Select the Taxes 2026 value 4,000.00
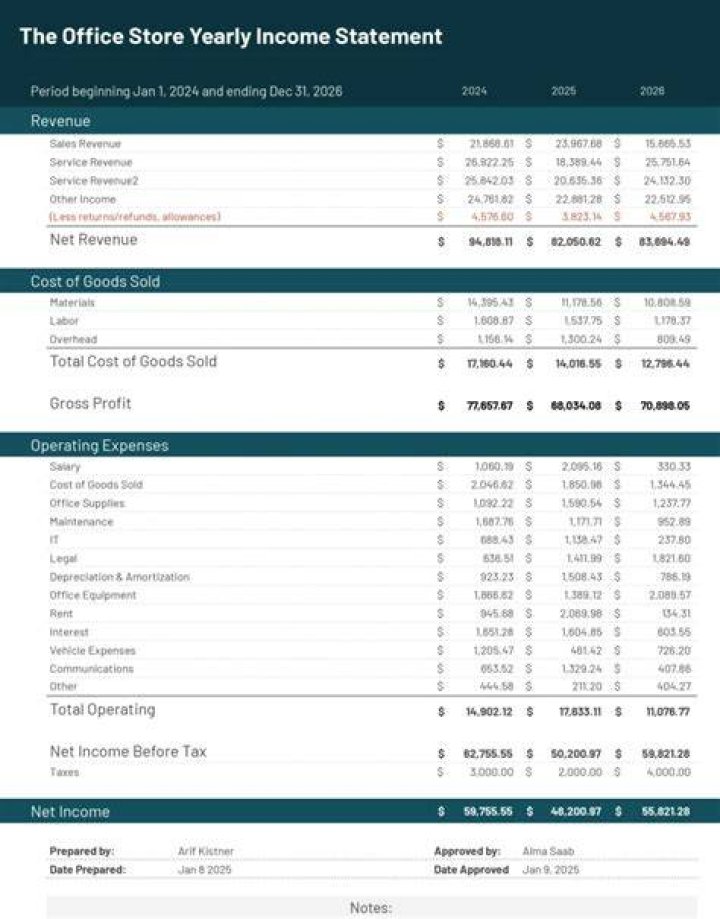 coord(668,772)
